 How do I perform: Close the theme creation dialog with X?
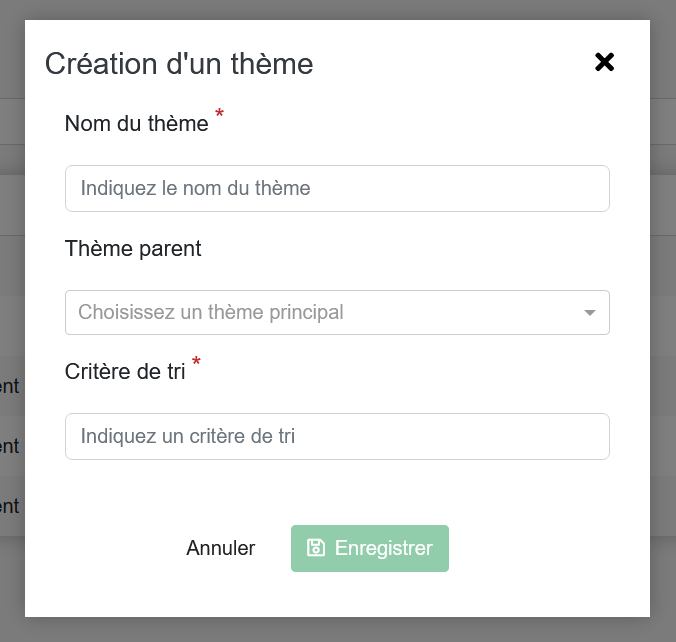604,62
